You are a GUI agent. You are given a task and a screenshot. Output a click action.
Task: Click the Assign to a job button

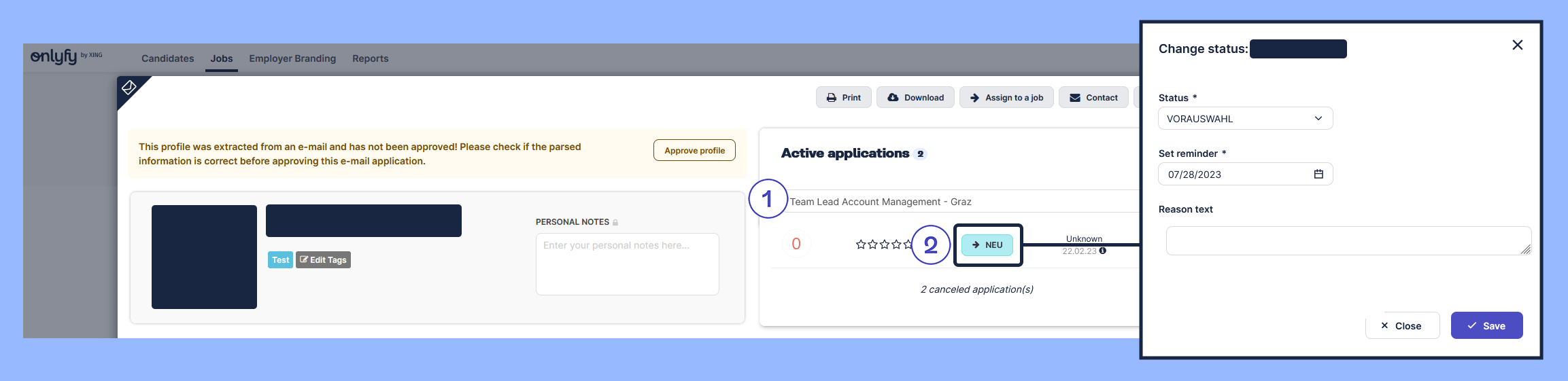(1006, 98)
